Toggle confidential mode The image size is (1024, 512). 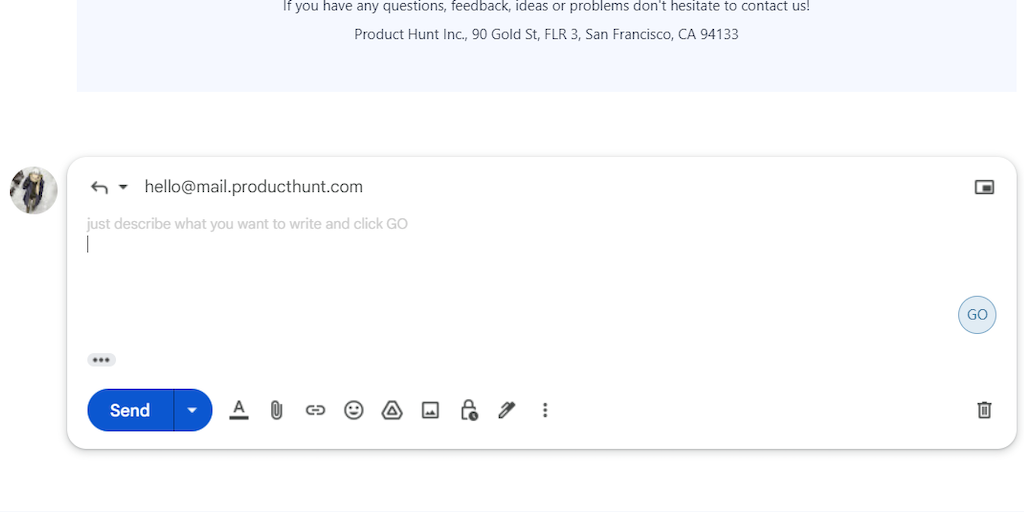(x=468, y=410)
